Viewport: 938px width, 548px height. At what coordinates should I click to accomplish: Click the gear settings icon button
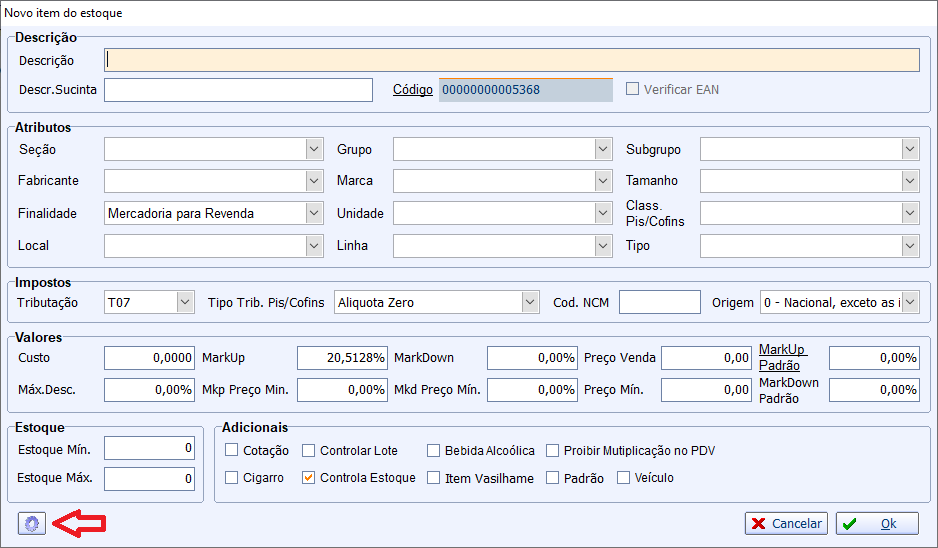tap(32, 523)
